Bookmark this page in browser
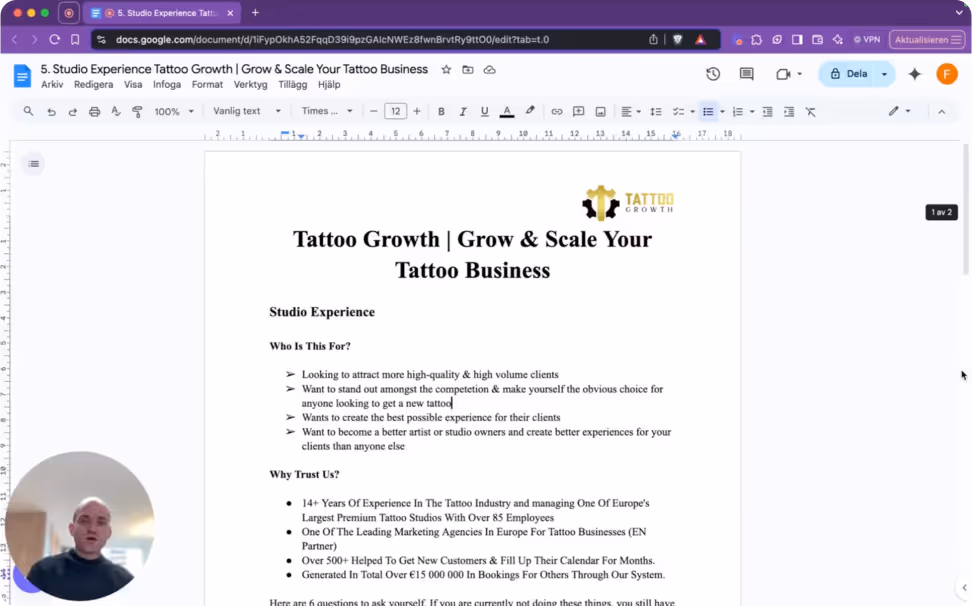 (75, 40)
